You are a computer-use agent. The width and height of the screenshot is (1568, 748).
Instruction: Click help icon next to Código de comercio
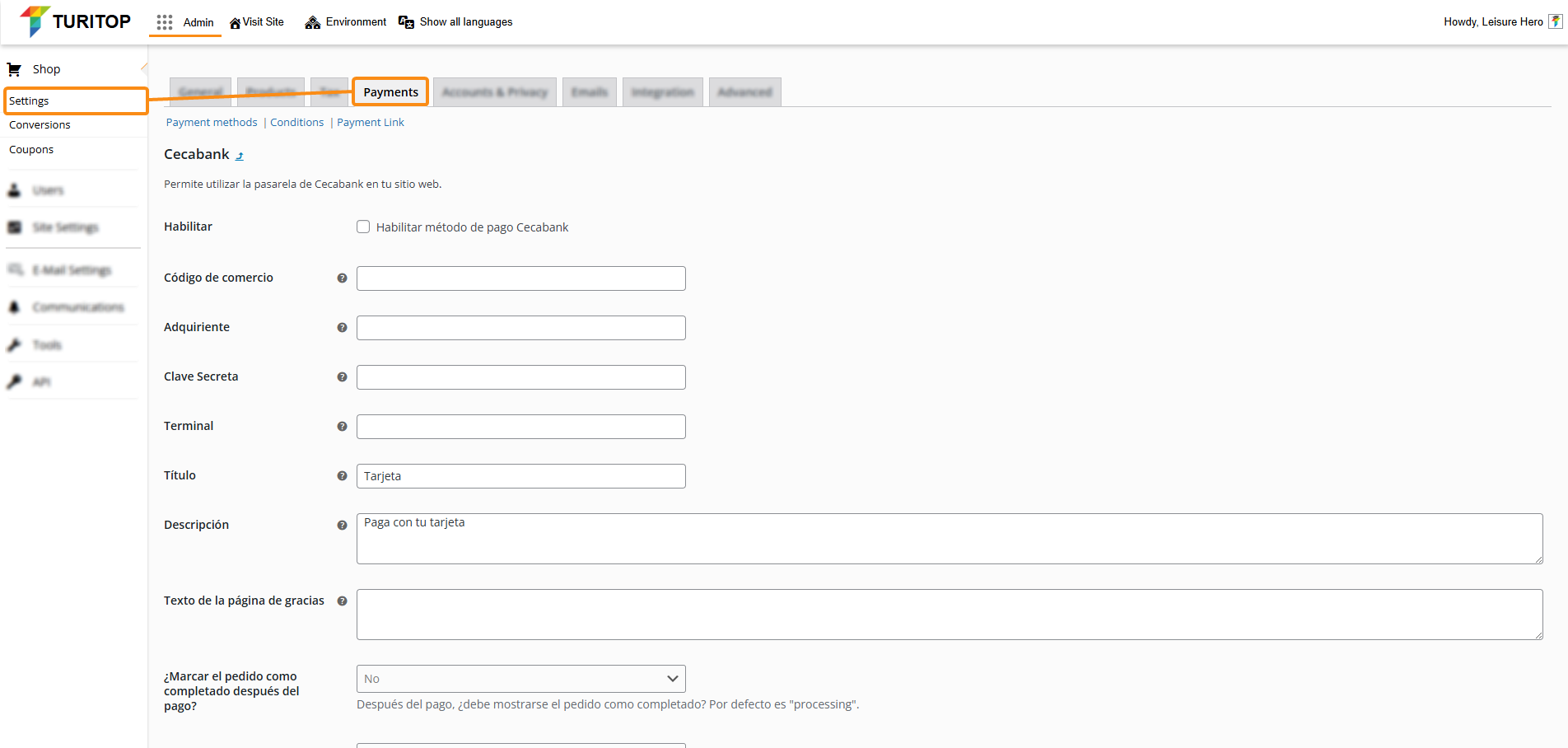(x=342, y=278)
